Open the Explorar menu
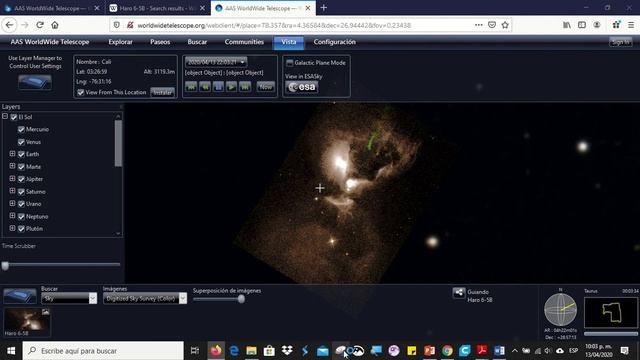 (x=120, y=42)
